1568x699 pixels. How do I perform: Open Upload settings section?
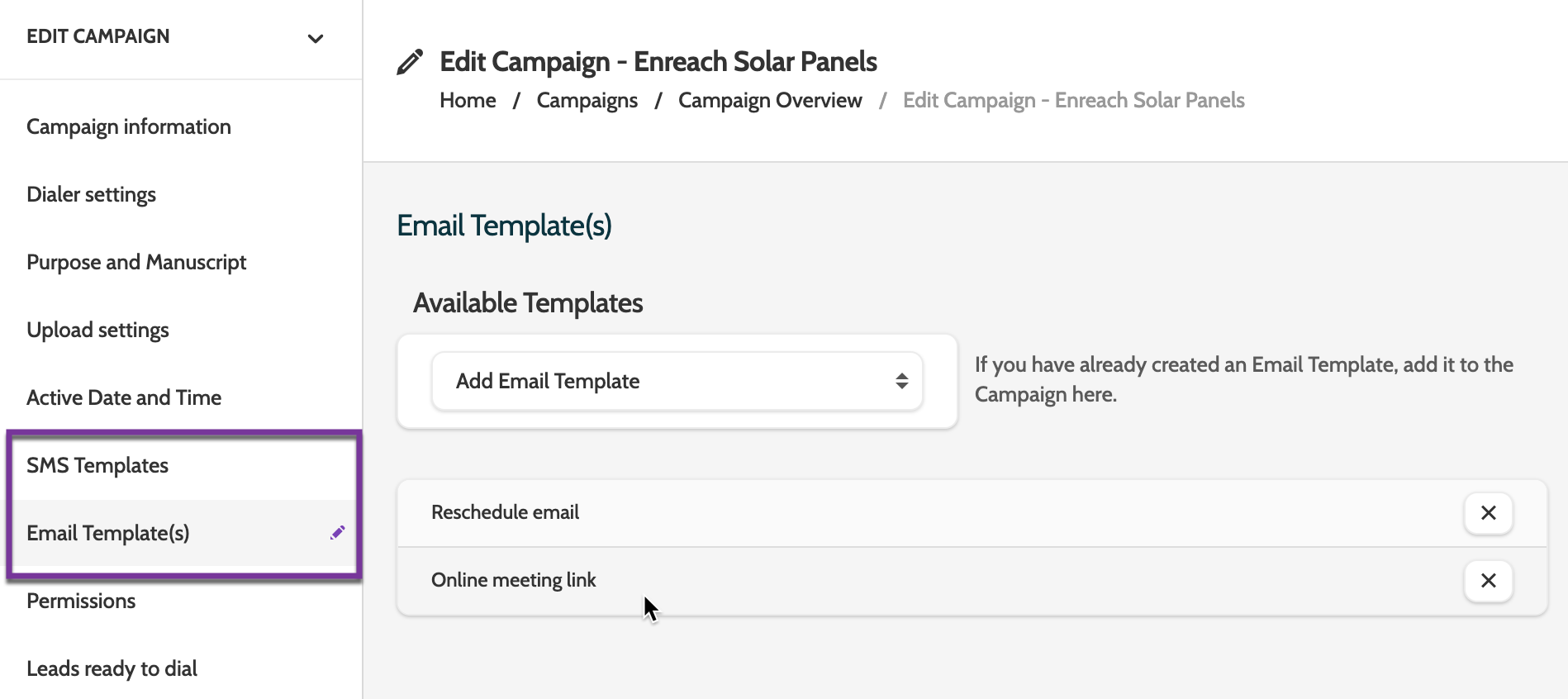click(x=97, y=330)
